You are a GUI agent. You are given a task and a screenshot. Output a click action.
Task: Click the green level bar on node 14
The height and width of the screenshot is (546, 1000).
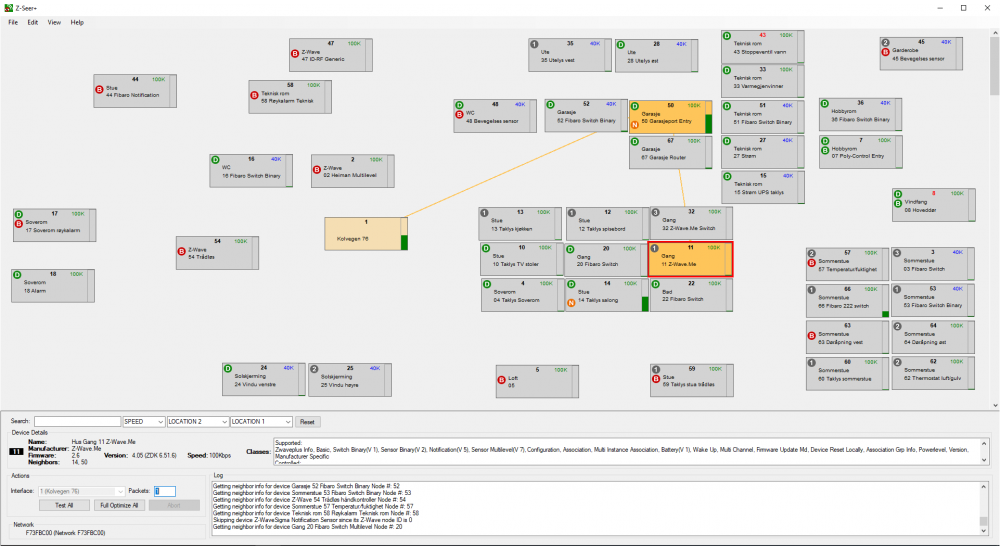point(646,301)
